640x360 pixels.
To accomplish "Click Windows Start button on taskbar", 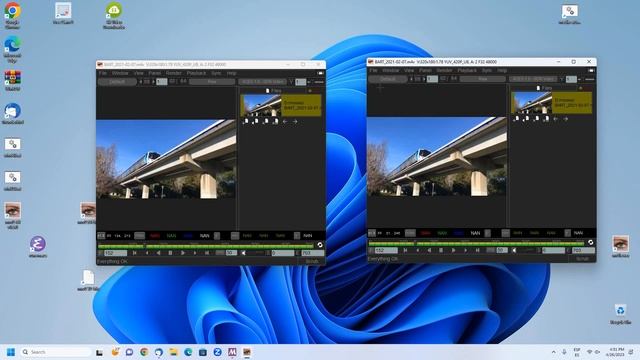I will [11, 352].
